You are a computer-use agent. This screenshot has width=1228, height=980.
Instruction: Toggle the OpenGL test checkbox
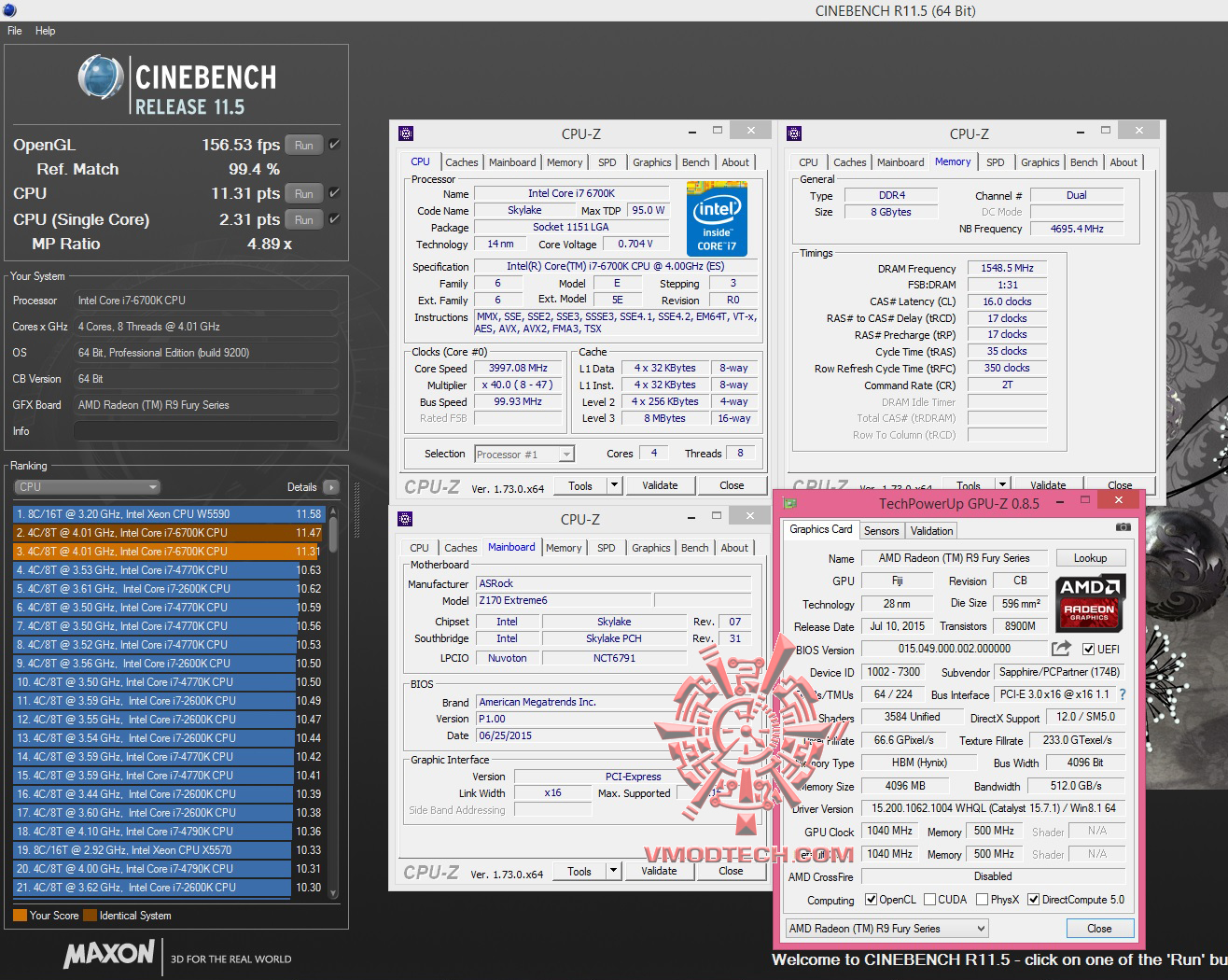334,145
